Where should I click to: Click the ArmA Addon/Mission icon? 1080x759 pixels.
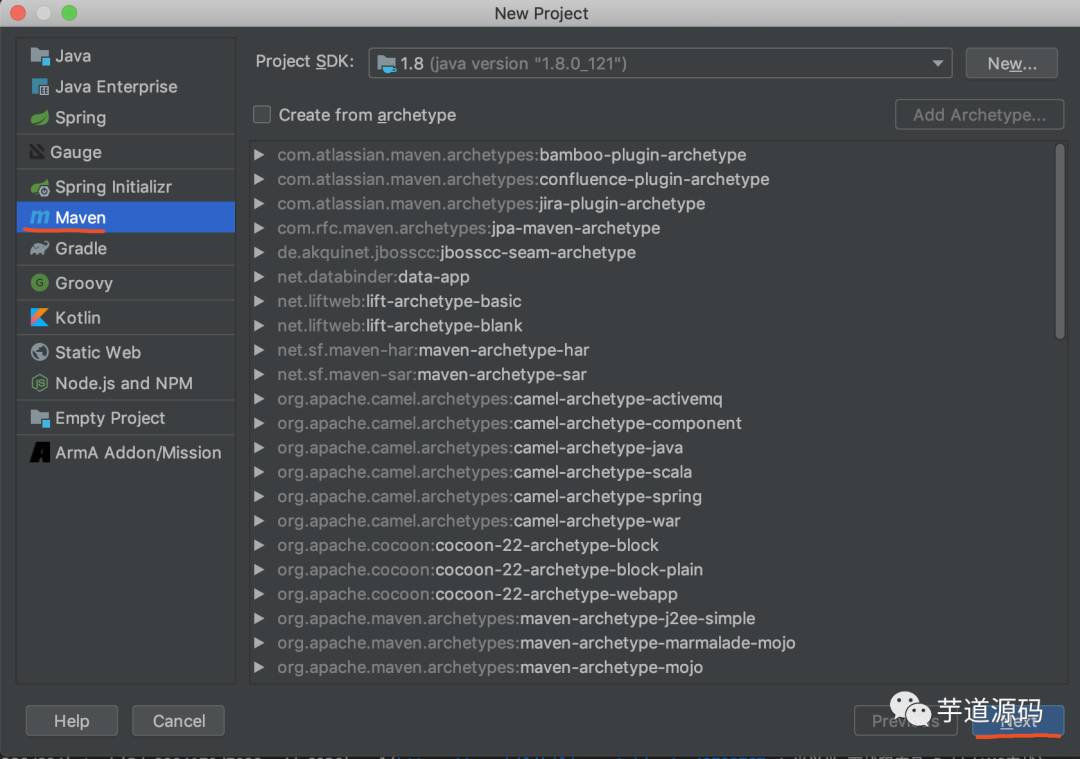tap(40, 453)
